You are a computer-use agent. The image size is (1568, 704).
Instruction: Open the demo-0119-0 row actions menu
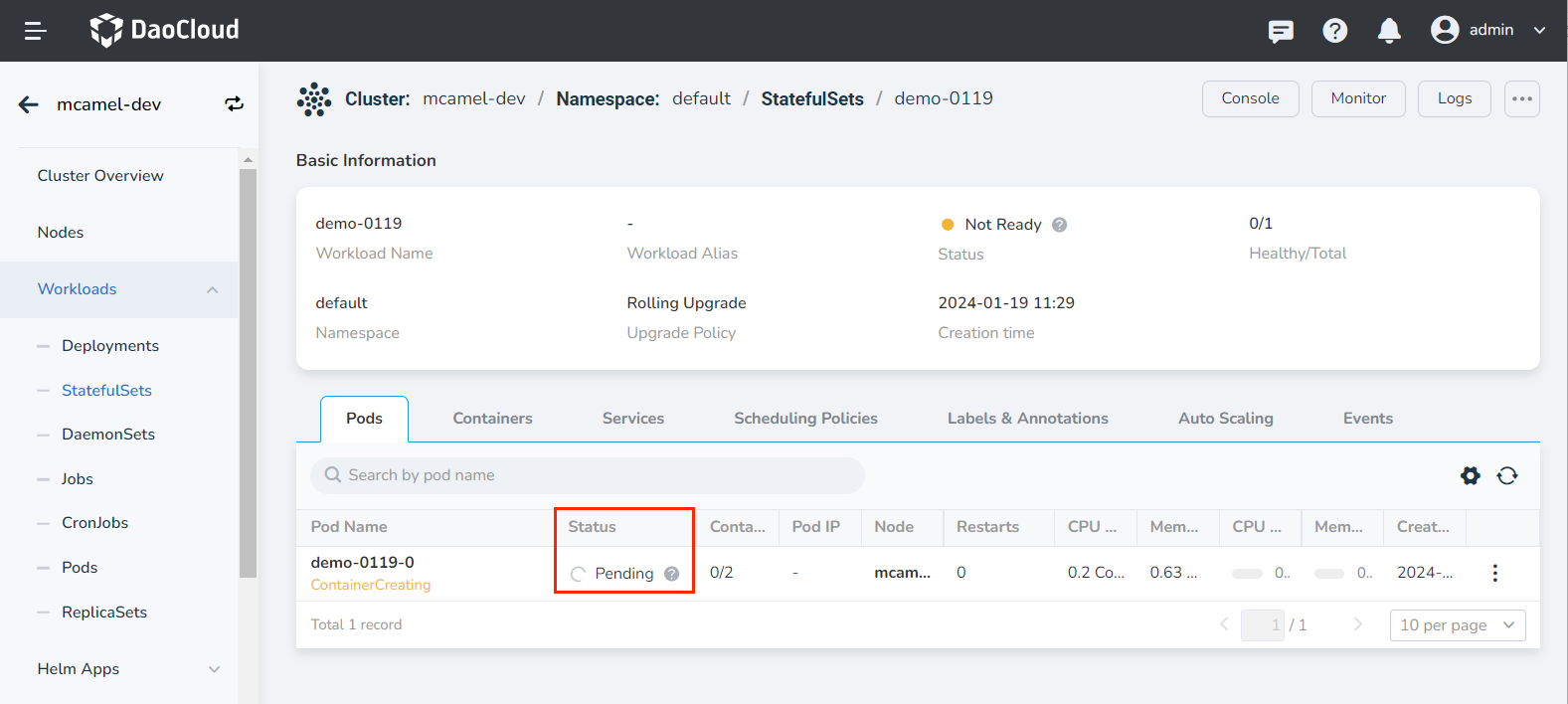(x=1494, y=573)
